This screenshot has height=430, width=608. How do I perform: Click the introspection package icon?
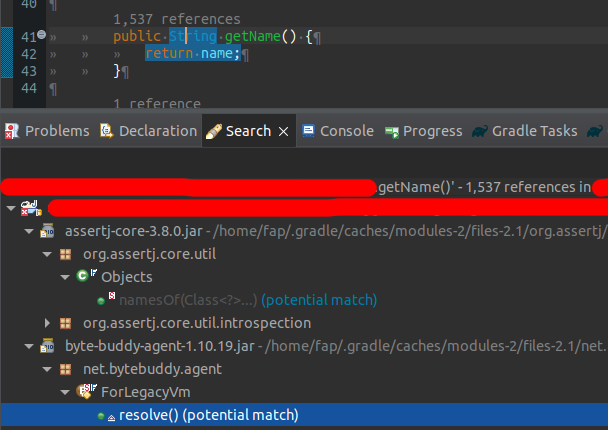pyautogui.click(x=66, y=323)
